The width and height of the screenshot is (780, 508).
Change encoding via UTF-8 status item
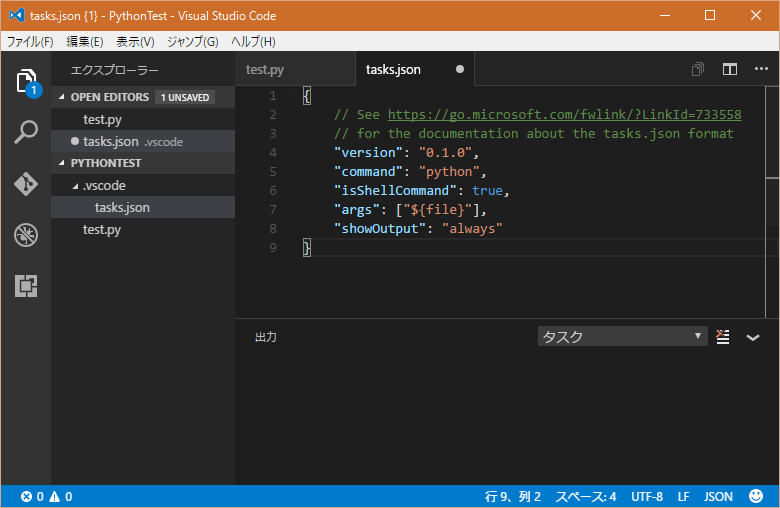pyautogui.click(x=647, y=497)
